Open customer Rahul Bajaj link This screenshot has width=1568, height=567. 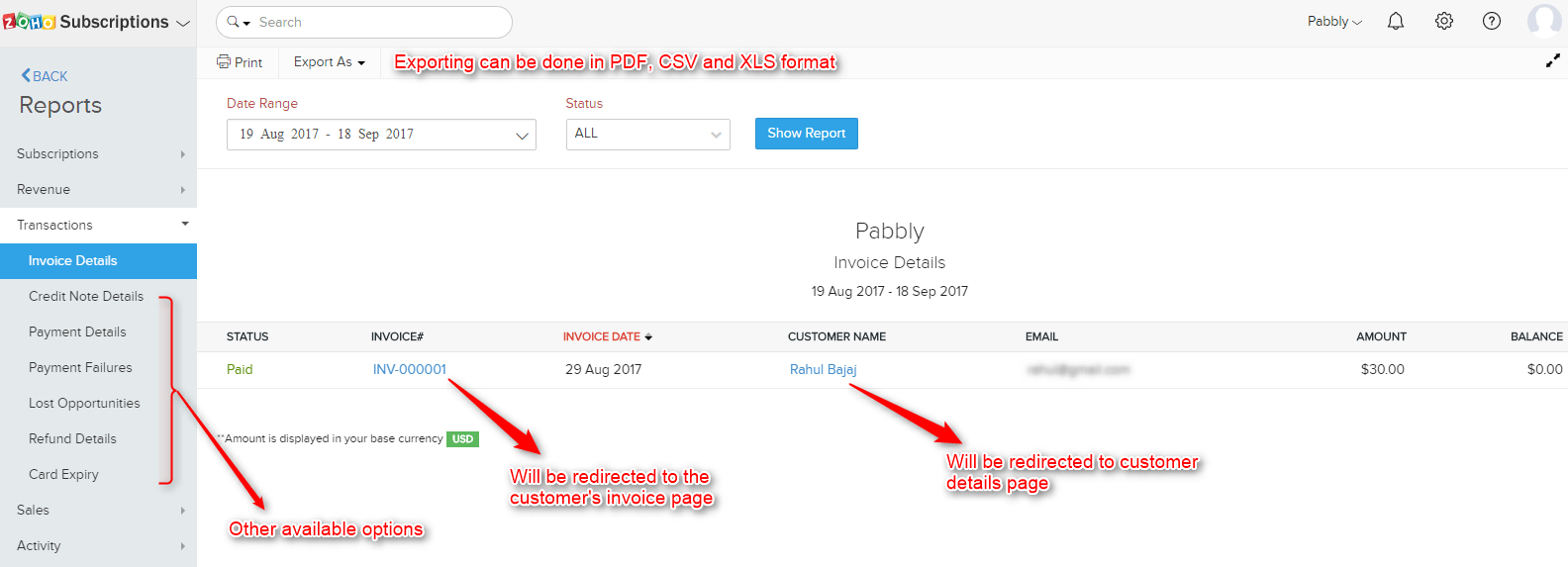pos(824,370)
